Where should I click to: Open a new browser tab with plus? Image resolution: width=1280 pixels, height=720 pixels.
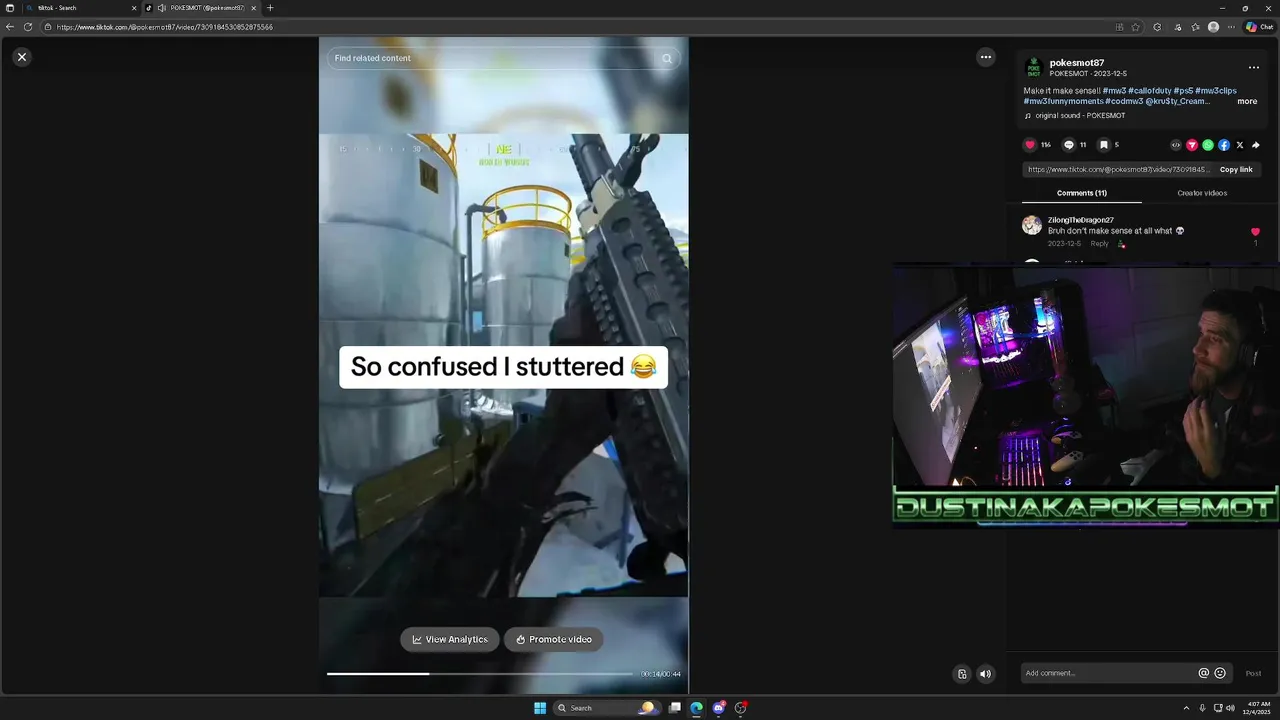click(270, 8)
